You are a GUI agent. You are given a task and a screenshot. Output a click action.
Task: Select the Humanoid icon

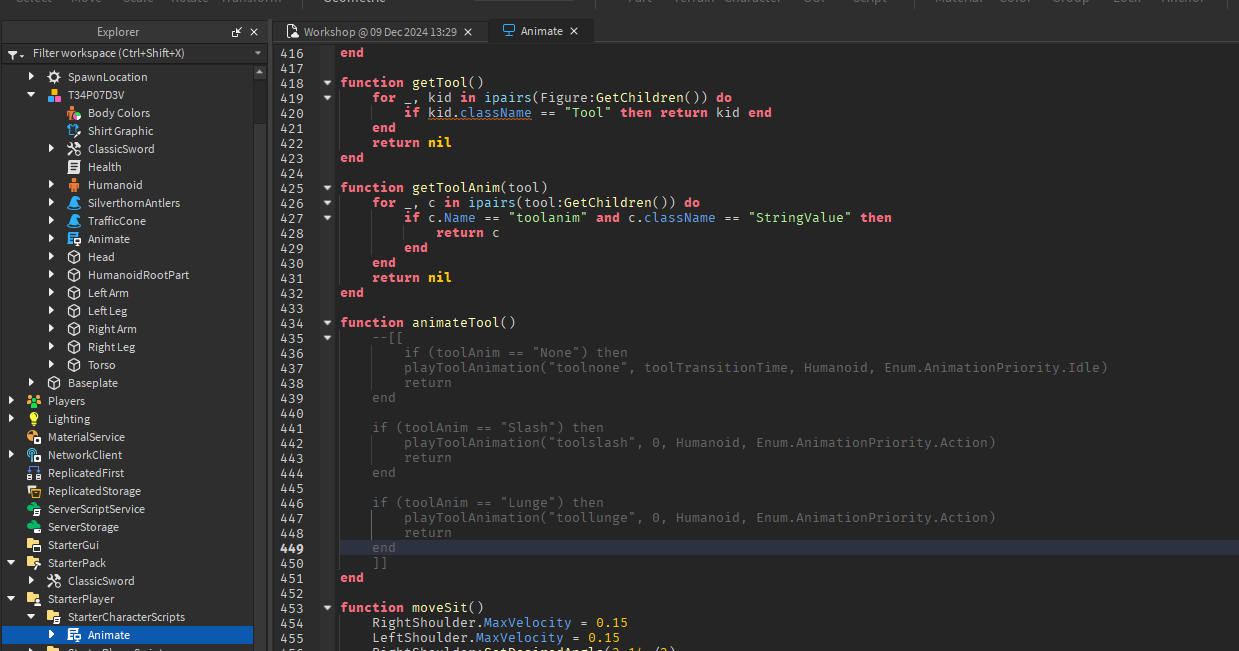pos(74,184)
